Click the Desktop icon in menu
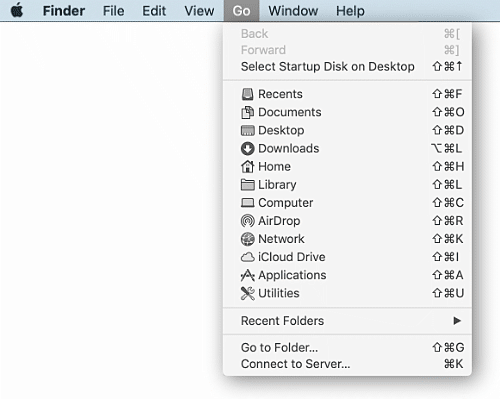Image resolution: width=500 pixels, height=399 pixels. click(x=247, y=130)
